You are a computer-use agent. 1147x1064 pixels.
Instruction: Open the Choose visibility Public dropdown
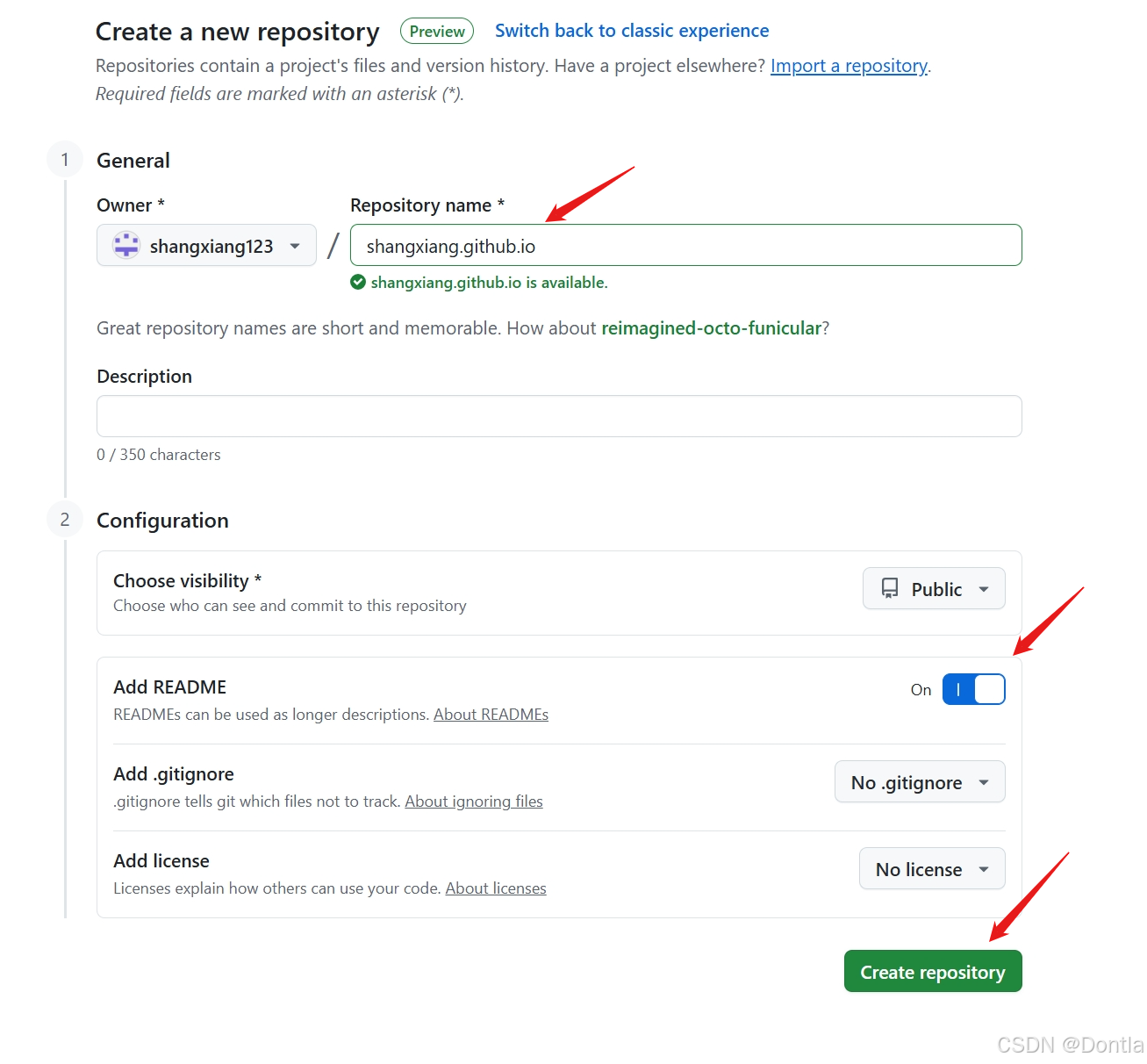[934, 588]
